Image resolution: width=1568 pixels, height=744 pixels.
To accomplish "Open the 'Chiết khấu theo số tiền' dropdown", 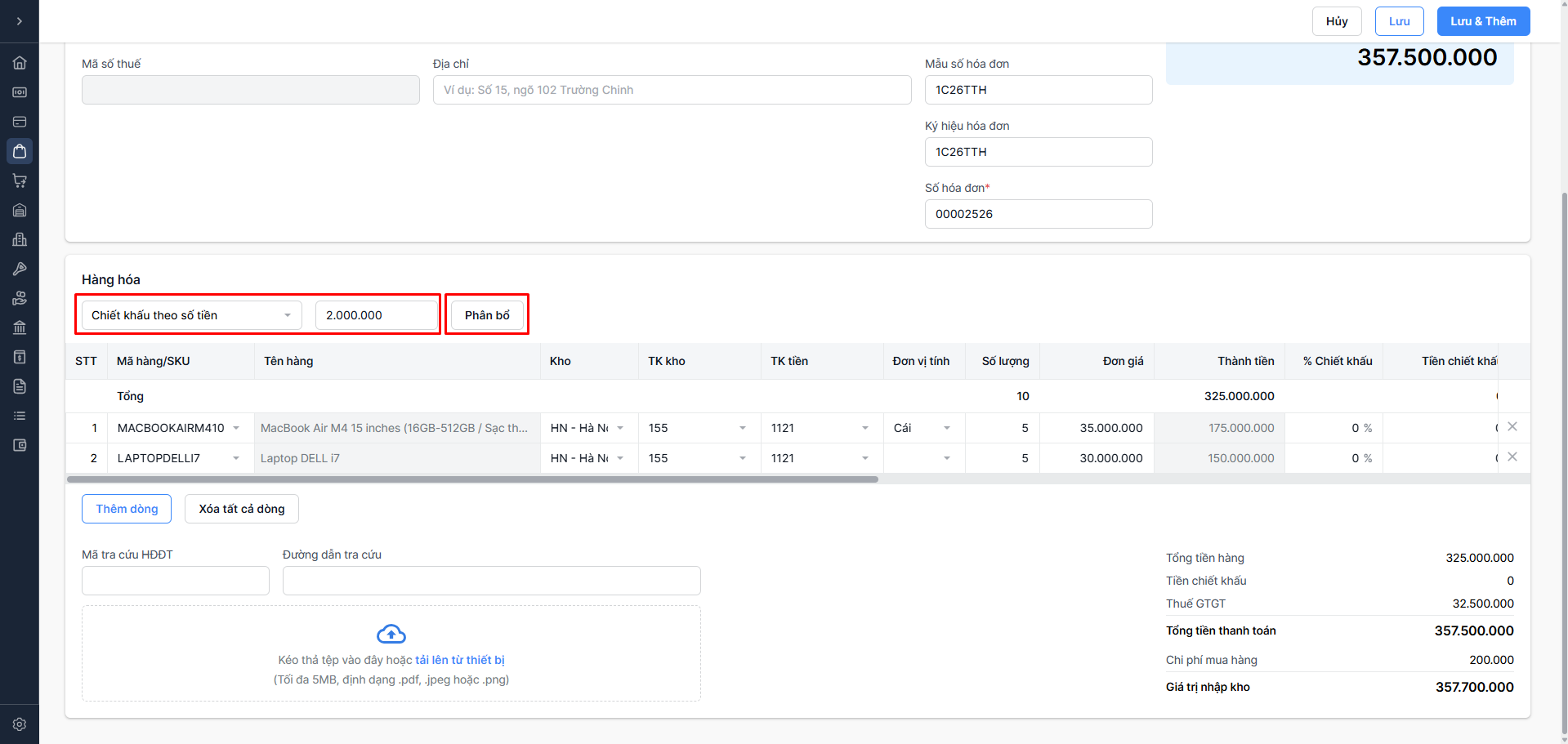I will [x=191, y=315].
